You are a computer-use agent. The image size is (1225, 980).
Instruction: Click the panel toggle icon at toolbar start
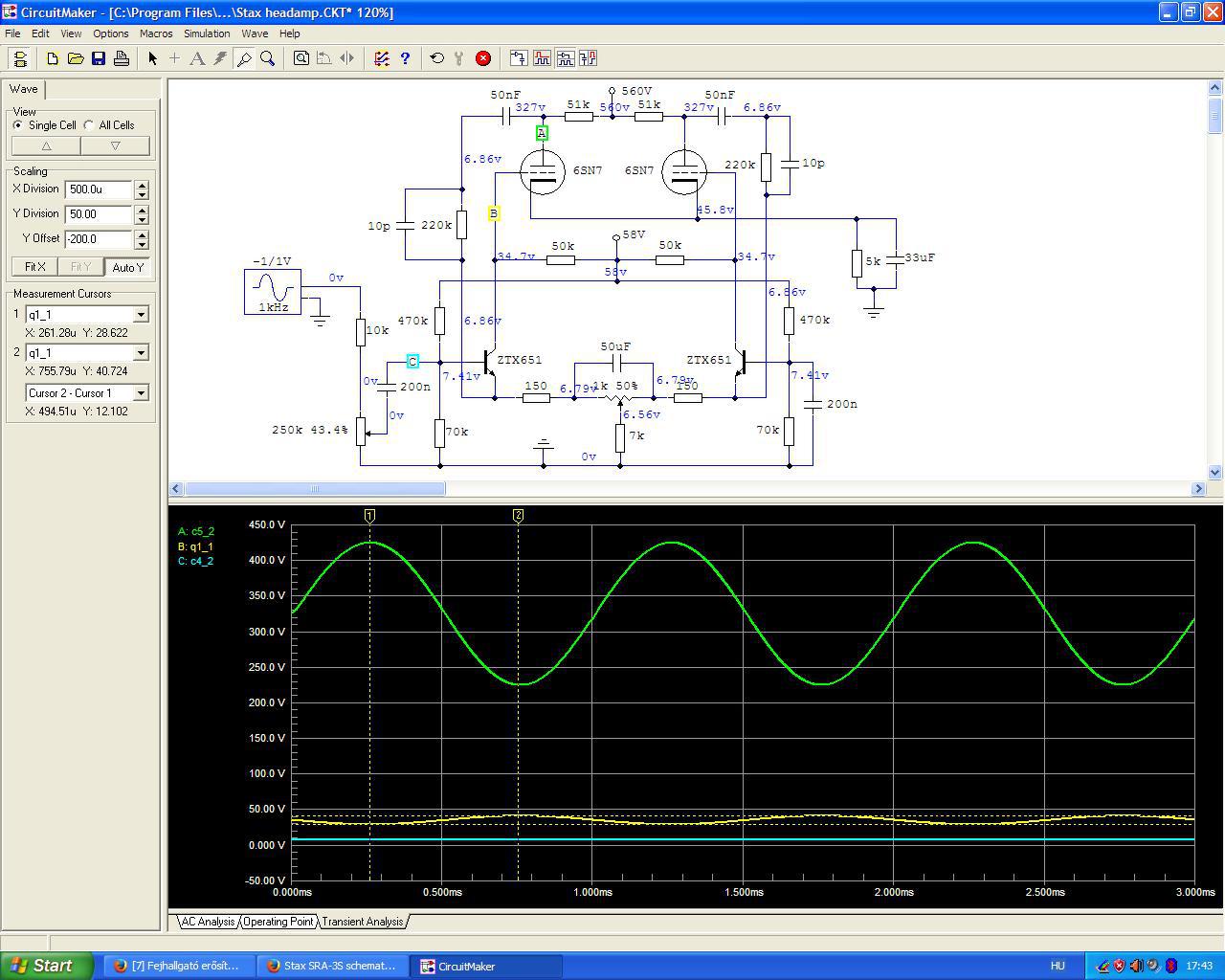point(20,58)
